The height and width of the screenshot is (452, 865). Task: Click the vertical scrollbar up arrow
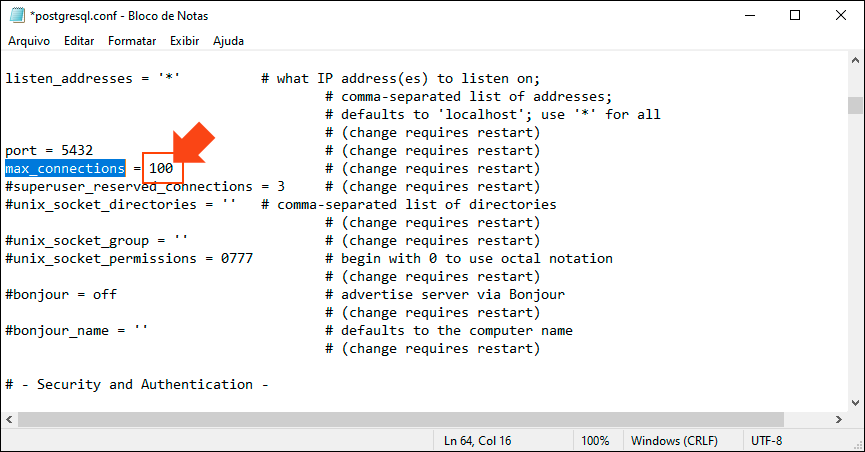coord(855,67)
